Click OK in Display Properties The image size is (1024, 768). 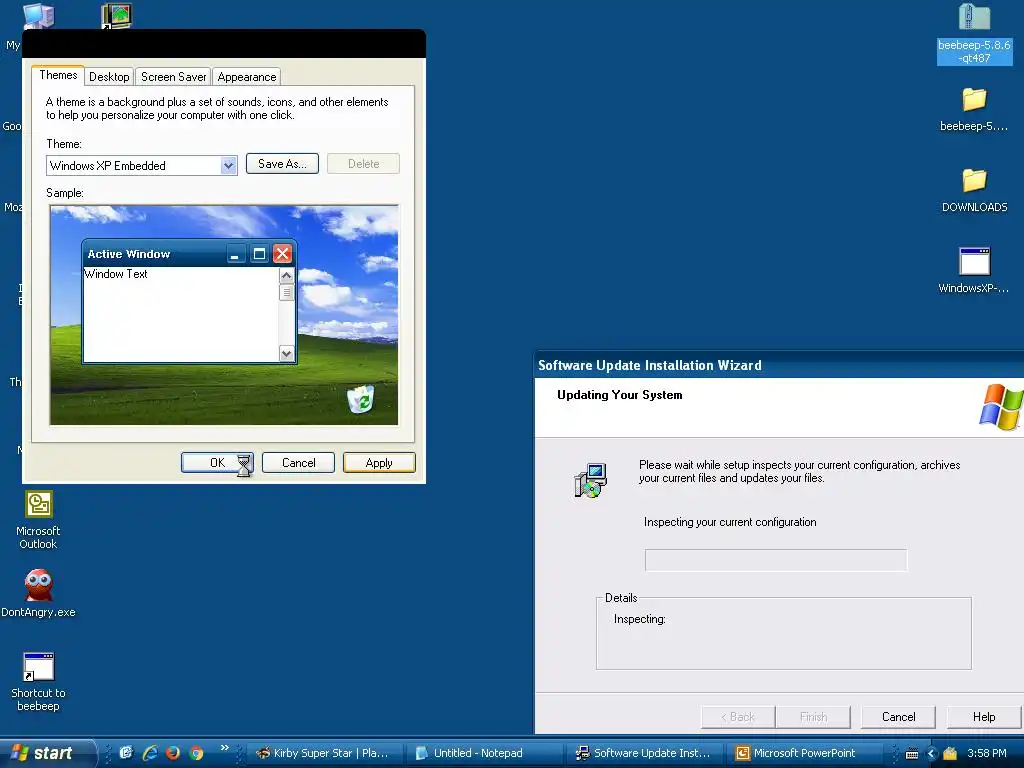click(217, 462)
